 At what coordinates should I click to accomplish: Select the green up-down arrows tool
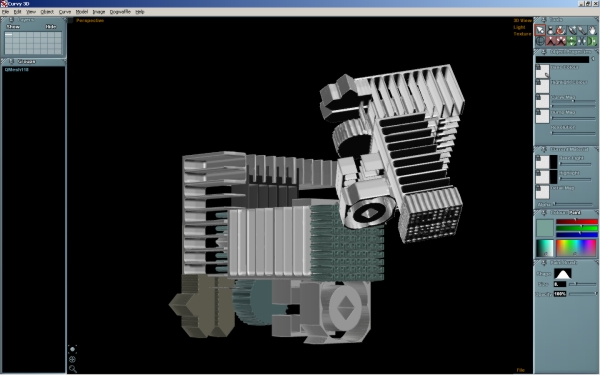(x=571, y=41)
